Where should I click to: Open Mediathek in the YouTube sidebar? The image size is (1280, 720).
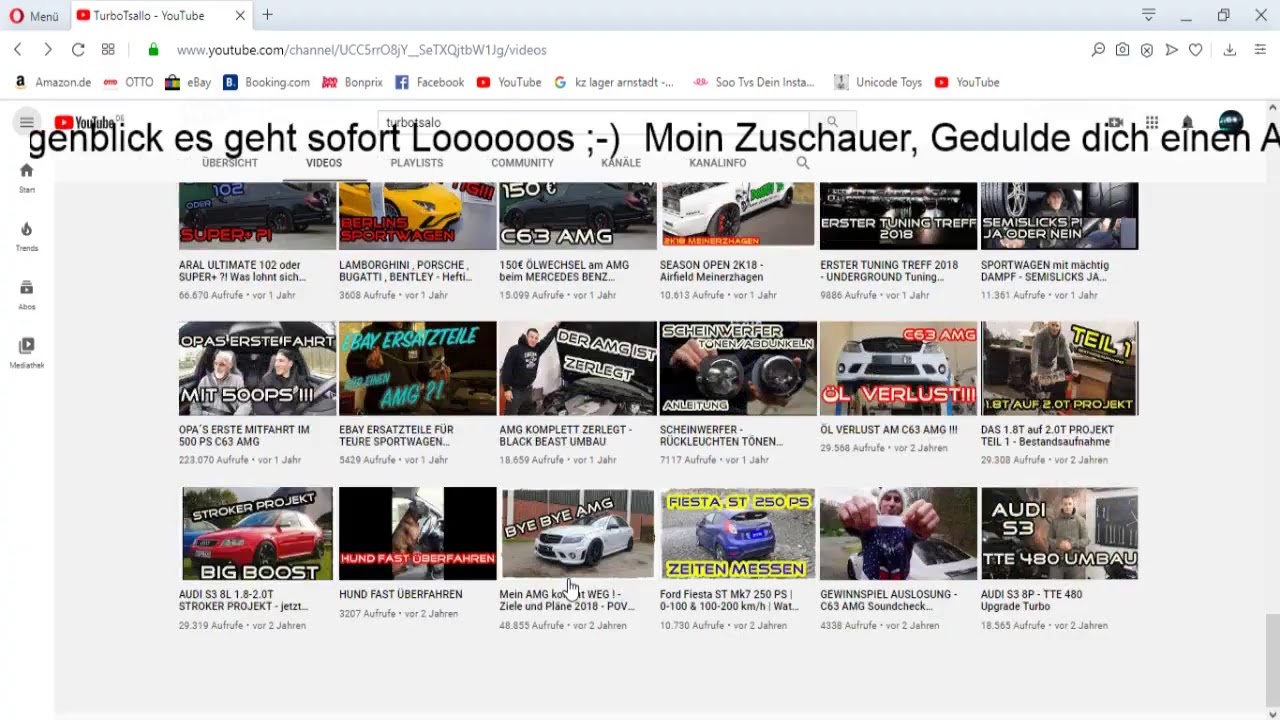[27, 353]
